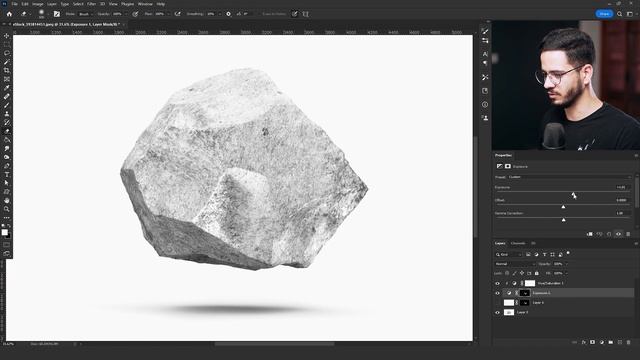This screenshot has width=640, height=360.
Task: Add layer mask icon in Layers panel
Action: coord(593,342)
